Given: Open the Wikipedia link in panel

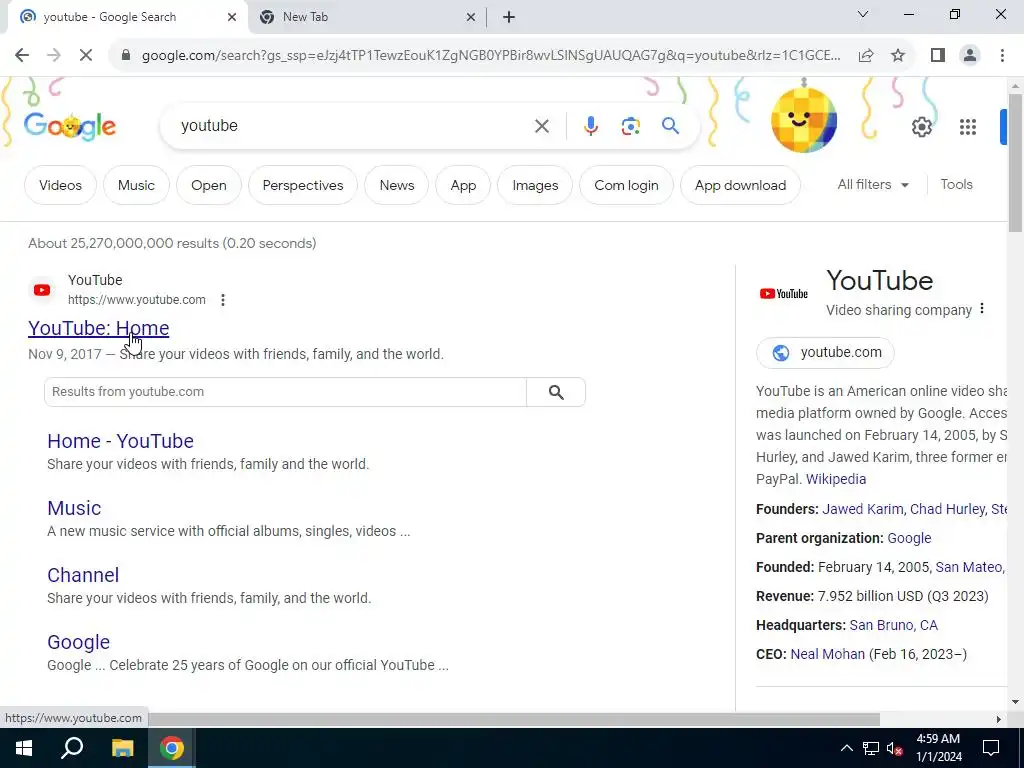Looking at the screenshot, I should [835, 479].
